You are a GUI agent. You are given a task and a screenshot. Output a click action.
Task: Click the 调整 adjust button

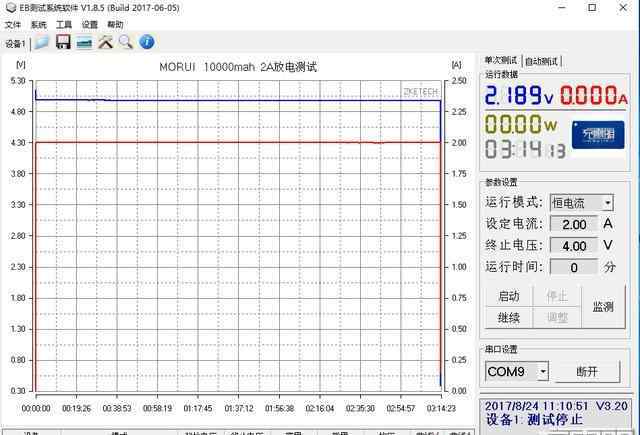(557, 317)
